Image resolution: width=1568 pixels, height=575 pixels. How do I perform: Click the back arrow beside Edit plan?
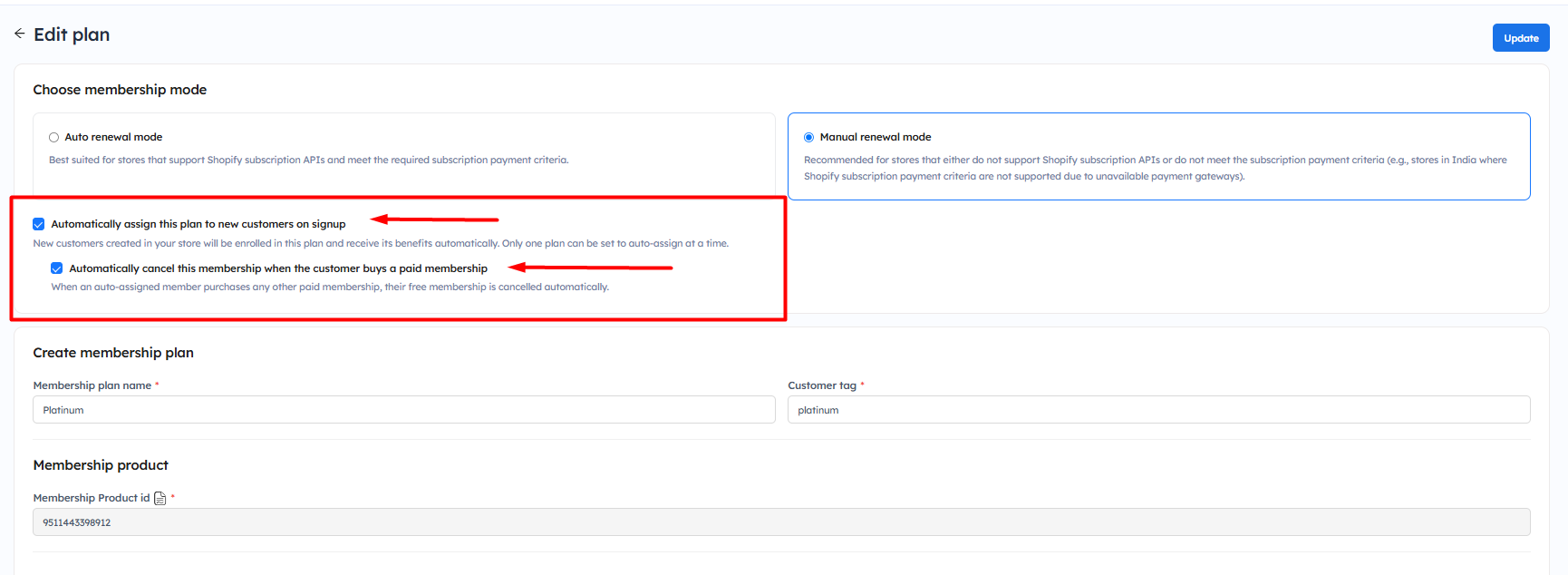19,34
